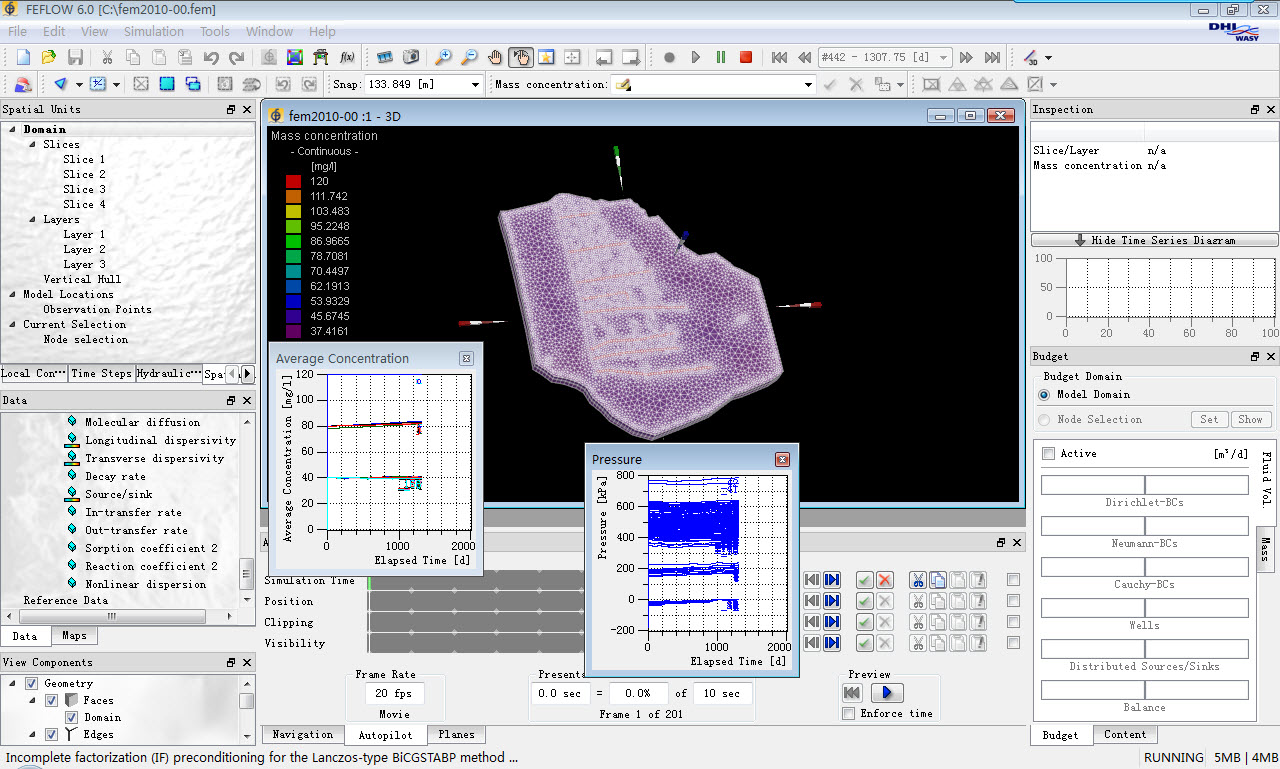Open the File menu

18,32
